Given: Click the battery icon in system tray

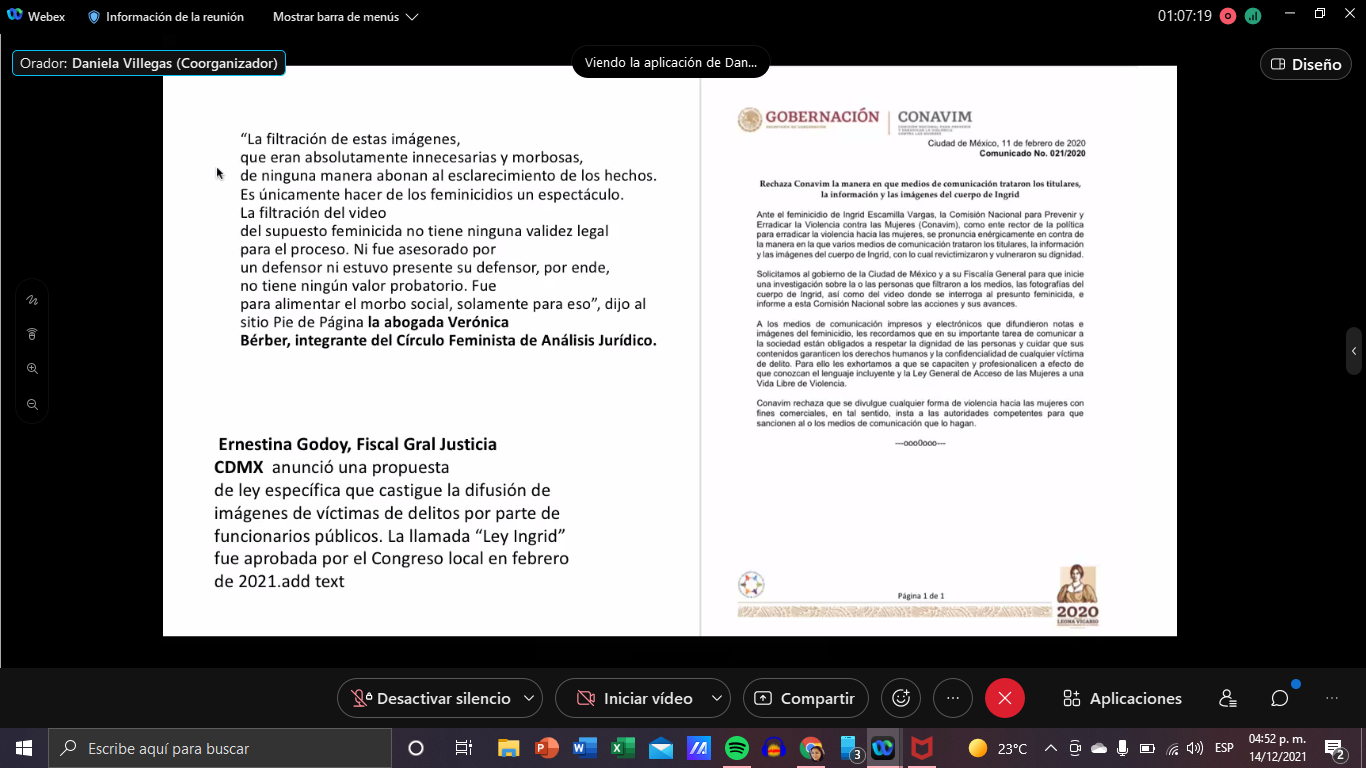Looking at the screenshot, I should coord(1147,748).
